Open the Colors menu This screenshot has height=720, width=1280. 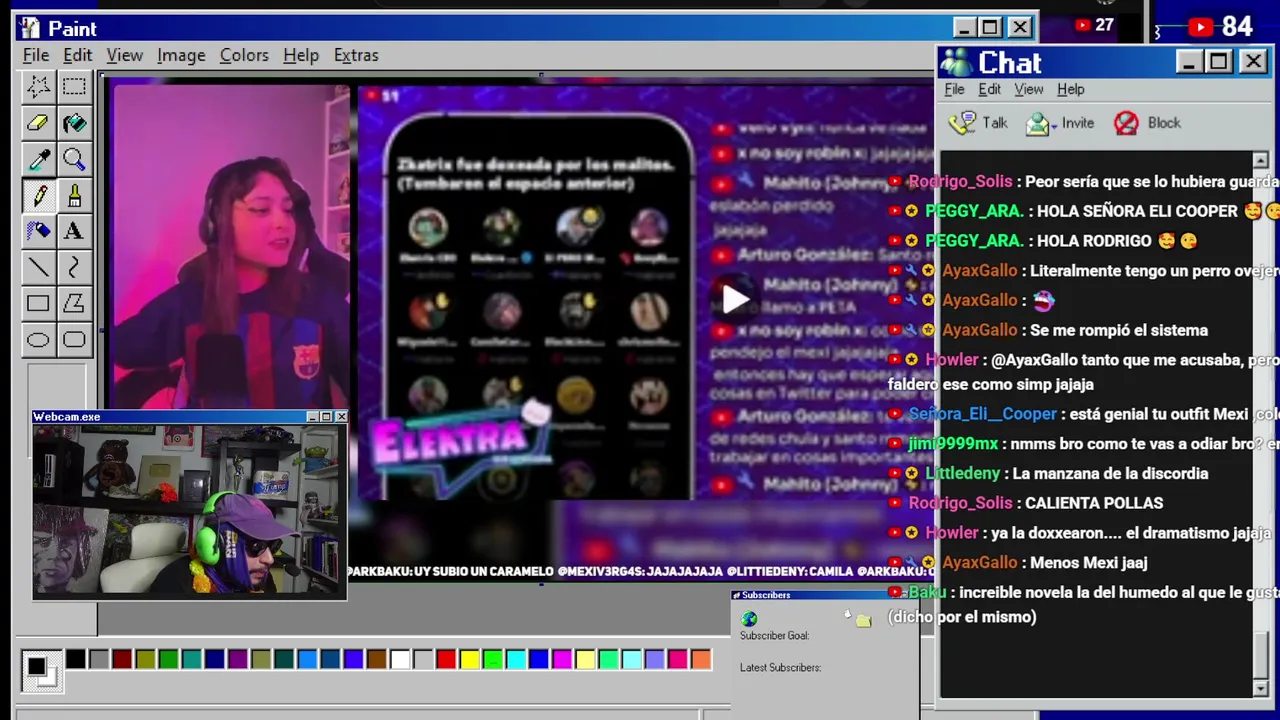click(x=244, y=55)
